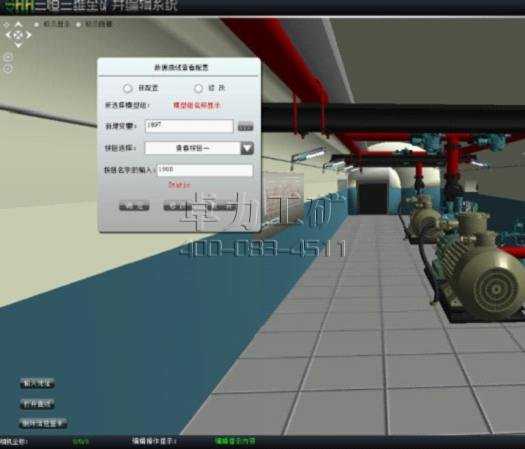Click the lower circular icon under navigation pad

click(x=8, y=69)
